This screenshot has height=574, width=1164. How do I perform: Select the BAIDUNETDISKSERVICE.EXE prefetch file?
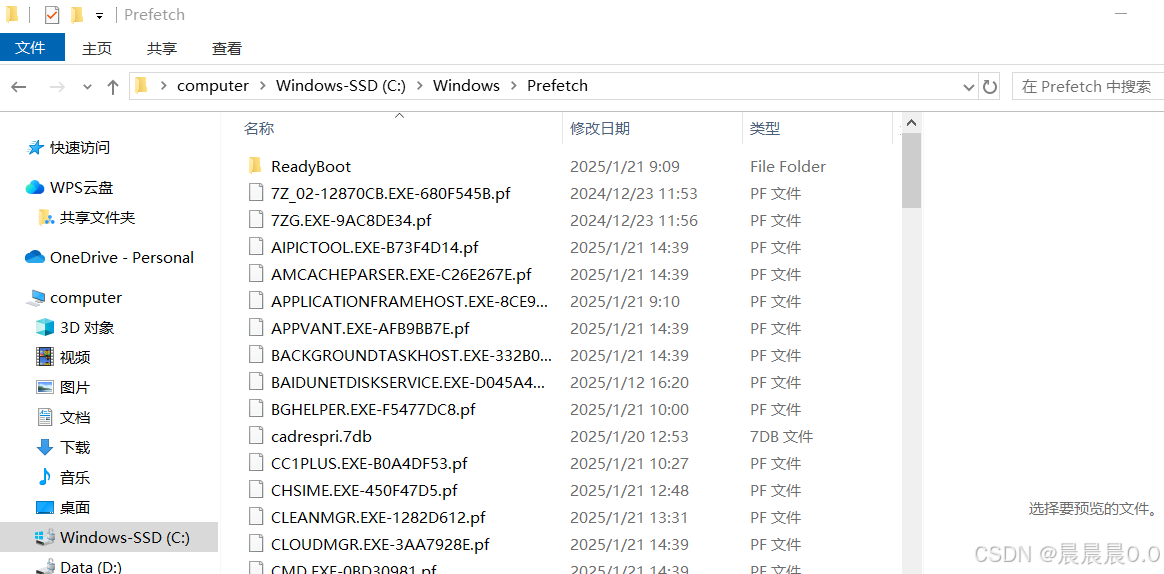coord(408,382)
